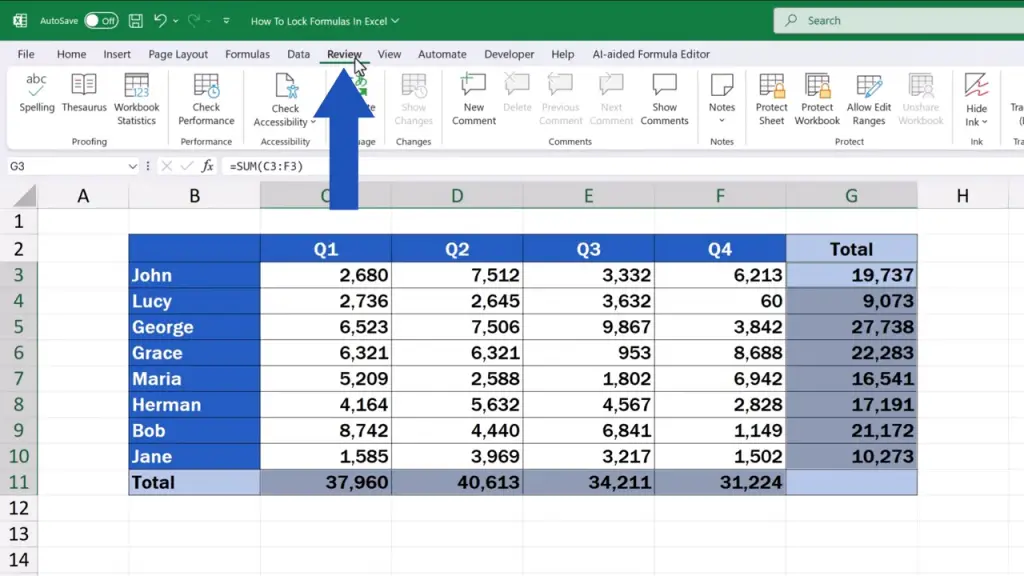This screenshot has height=576, width=1024.
Task: Open the file name dropdown in title bar
Action: tap(395, 21)
